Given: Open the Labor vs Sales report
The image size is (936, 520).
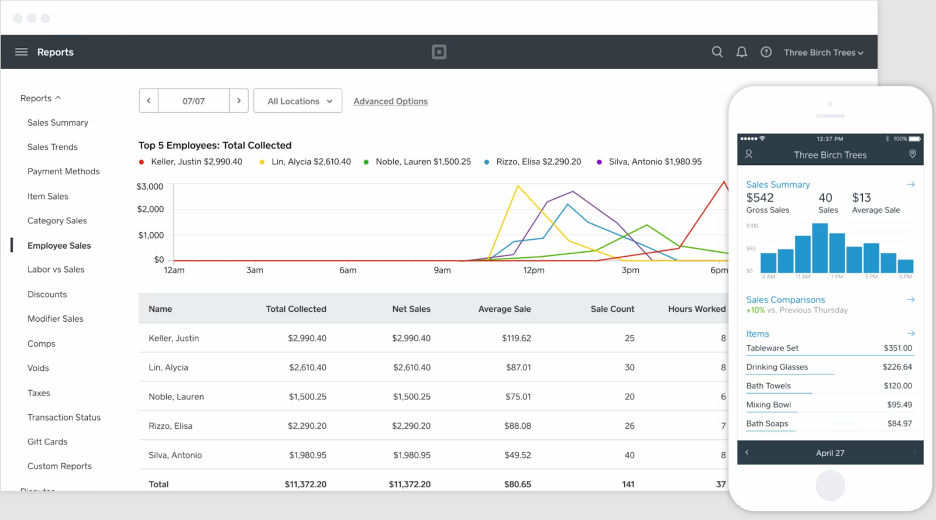Looking at the screenshot, I should pos(56,270).
